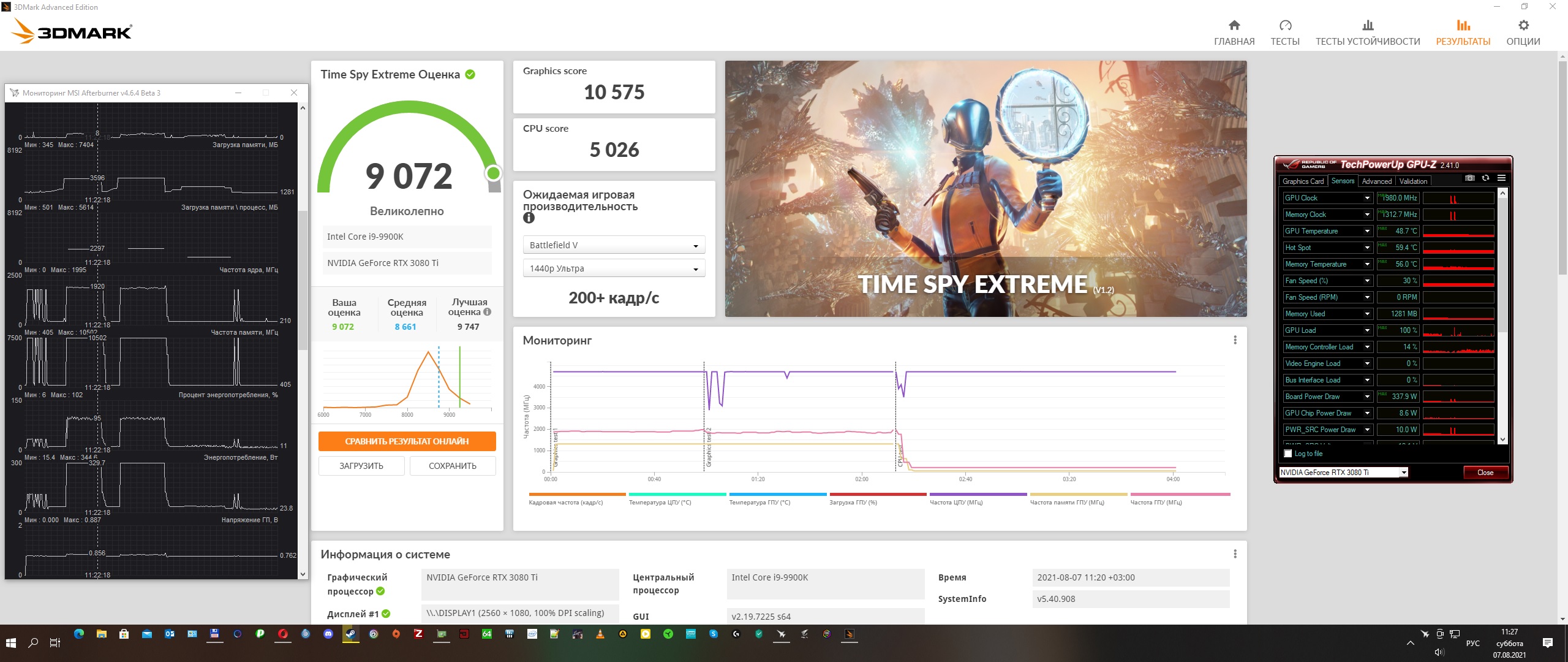Open the ТЕСТЫ УСТОЙЧИВОСТИ stress tests tab

tap(1368, 32)
